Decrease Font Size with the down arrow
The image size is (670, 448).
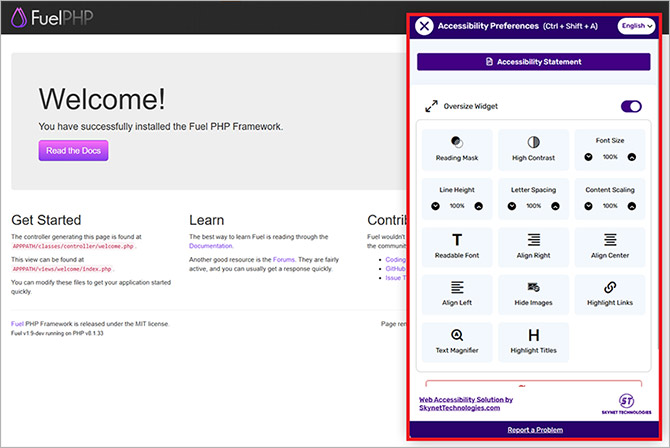(588, 157)
